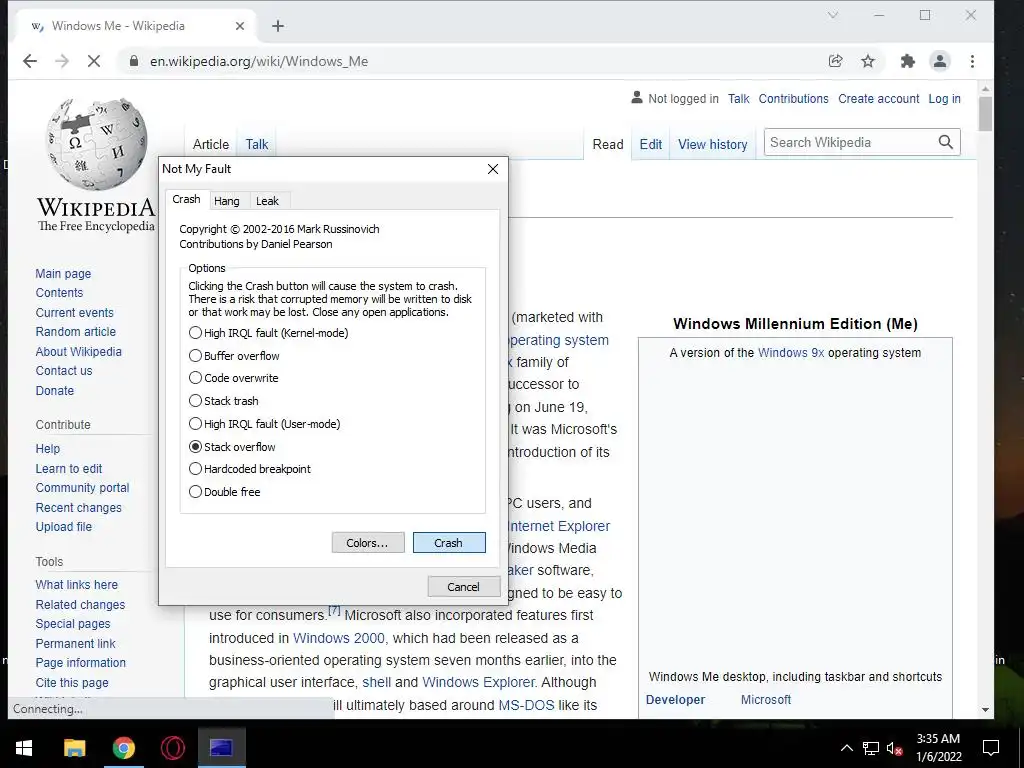1024x768 pixels.
Task: Open the Windows Start menu
Action: tap(24, 748)
